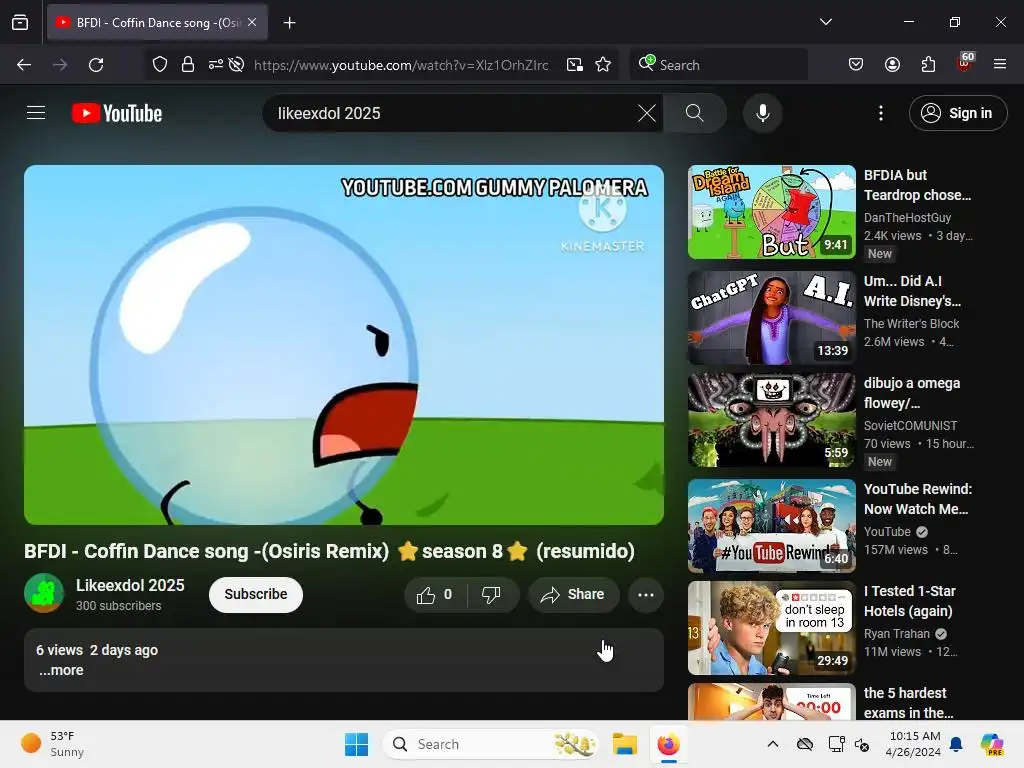Open 1-Star Hotels video thumbnail
Screen dimensions: 1024x768
771,628
